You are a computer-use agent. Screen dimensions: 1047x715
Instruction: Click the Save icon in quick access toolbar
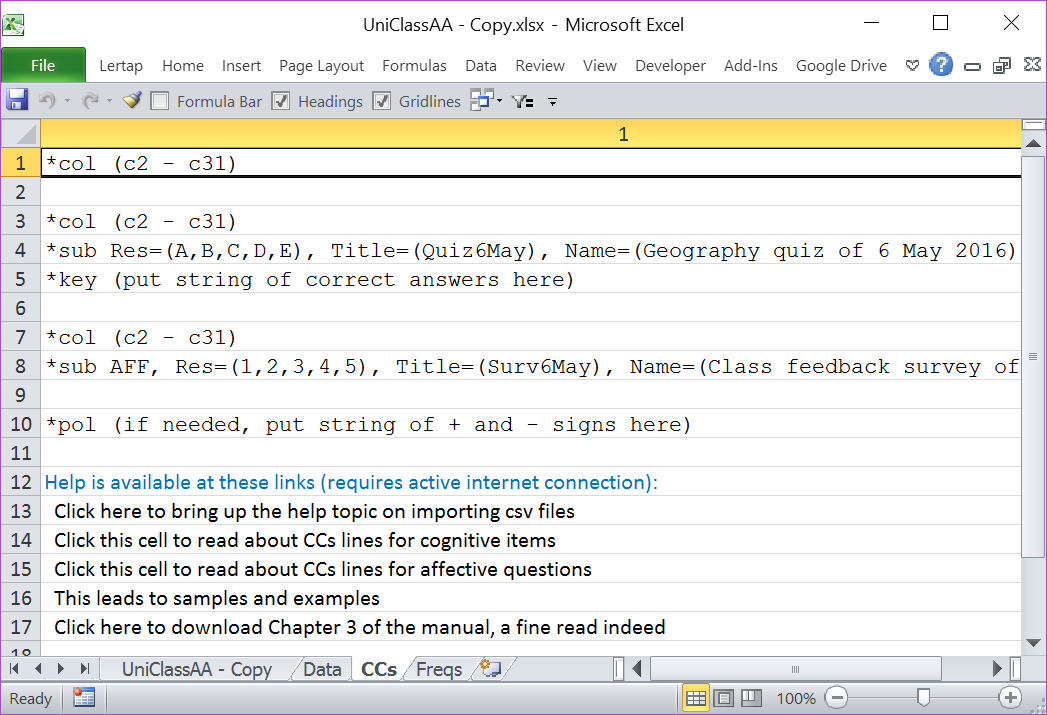point(17,100)
